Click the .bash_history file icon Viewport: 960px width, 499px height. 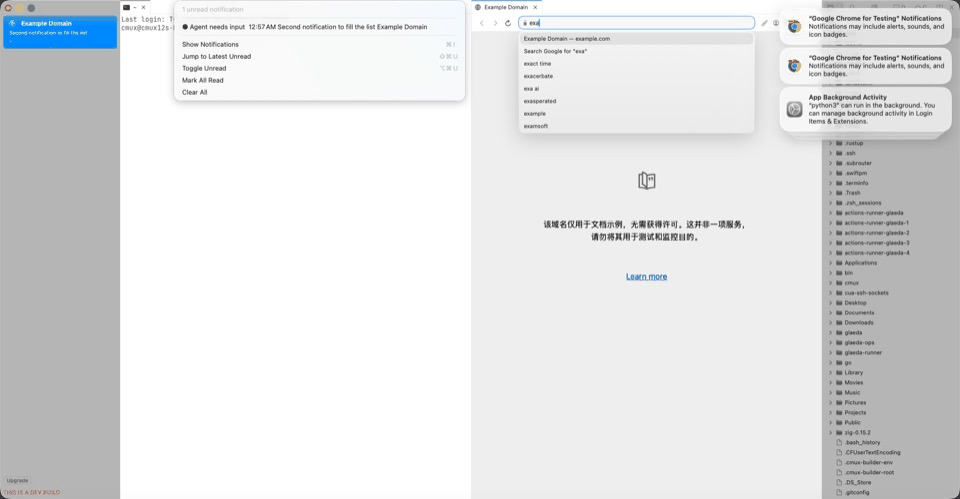(839, 442)
